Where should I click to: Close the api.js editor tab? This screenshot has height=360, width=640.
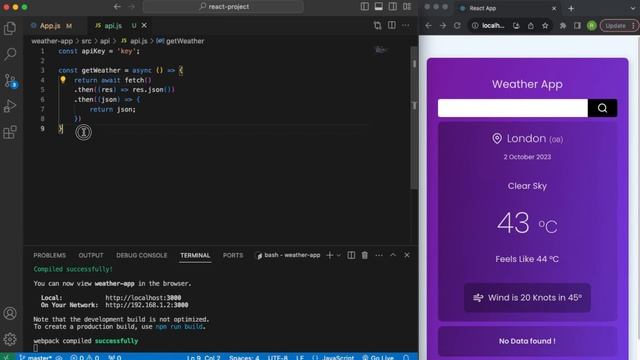pyautogui.click(x=144, y=25)
